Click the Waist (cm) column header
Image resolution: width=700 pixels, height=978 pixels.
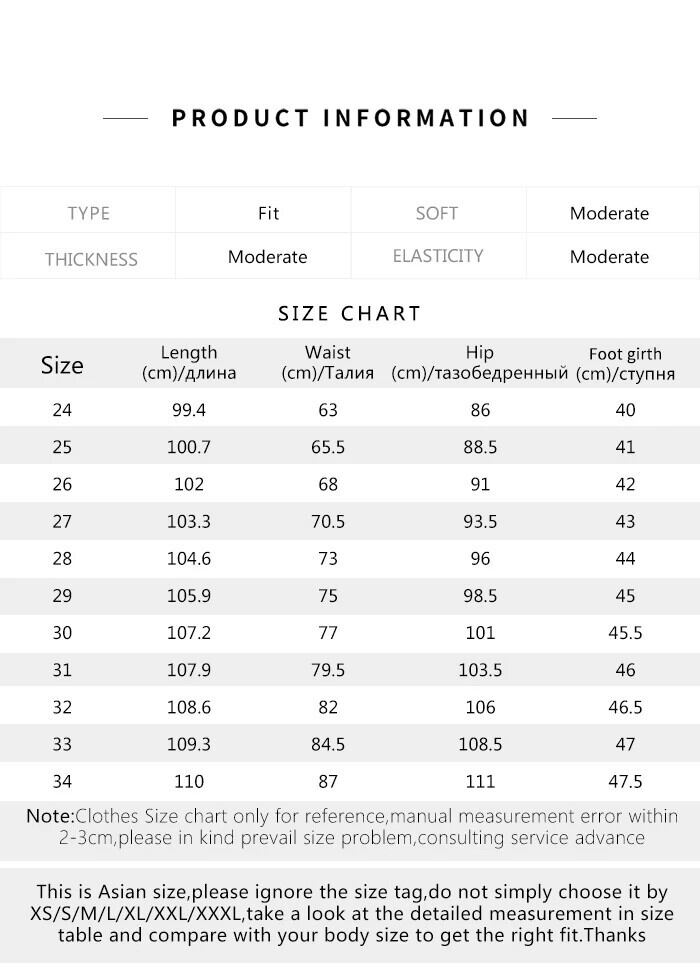tap(328, 363)
